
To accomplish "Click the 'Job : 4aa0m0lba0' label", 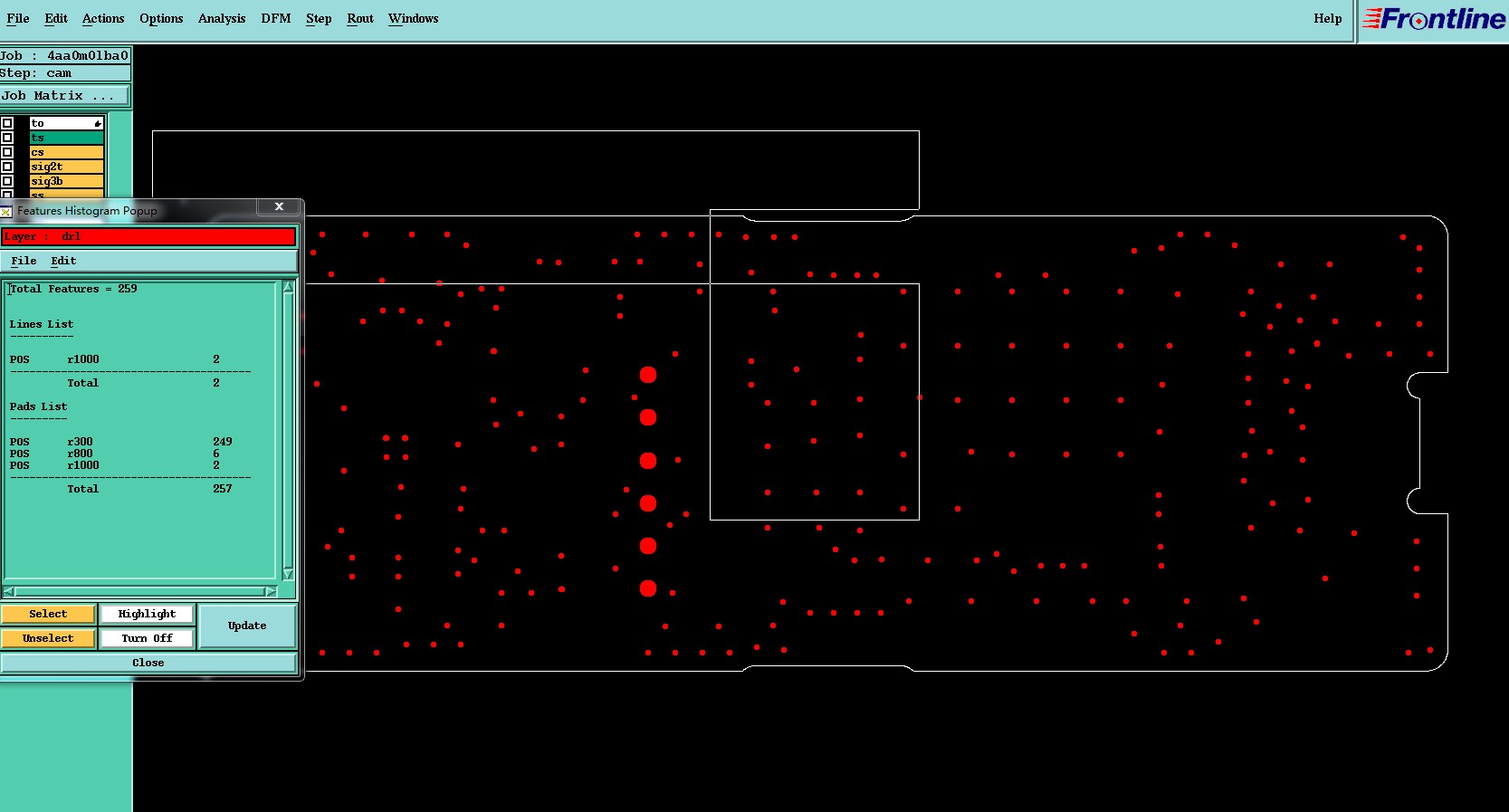I will point(65,55).
